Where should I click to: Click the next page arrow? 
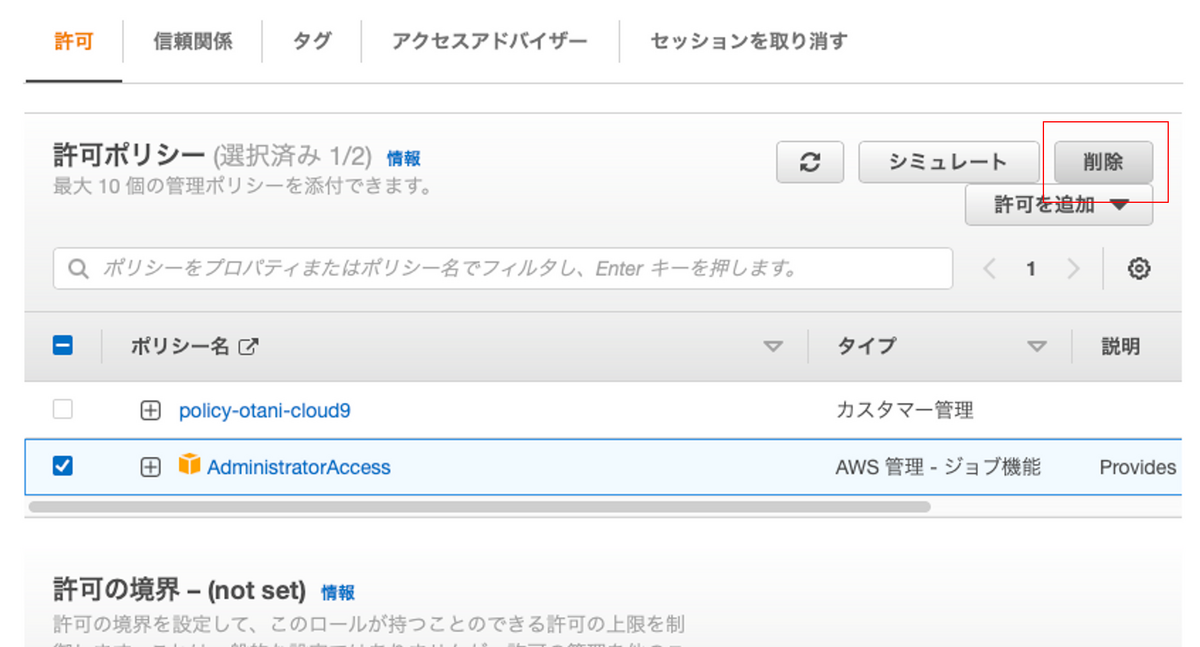tap(1073, 268)
